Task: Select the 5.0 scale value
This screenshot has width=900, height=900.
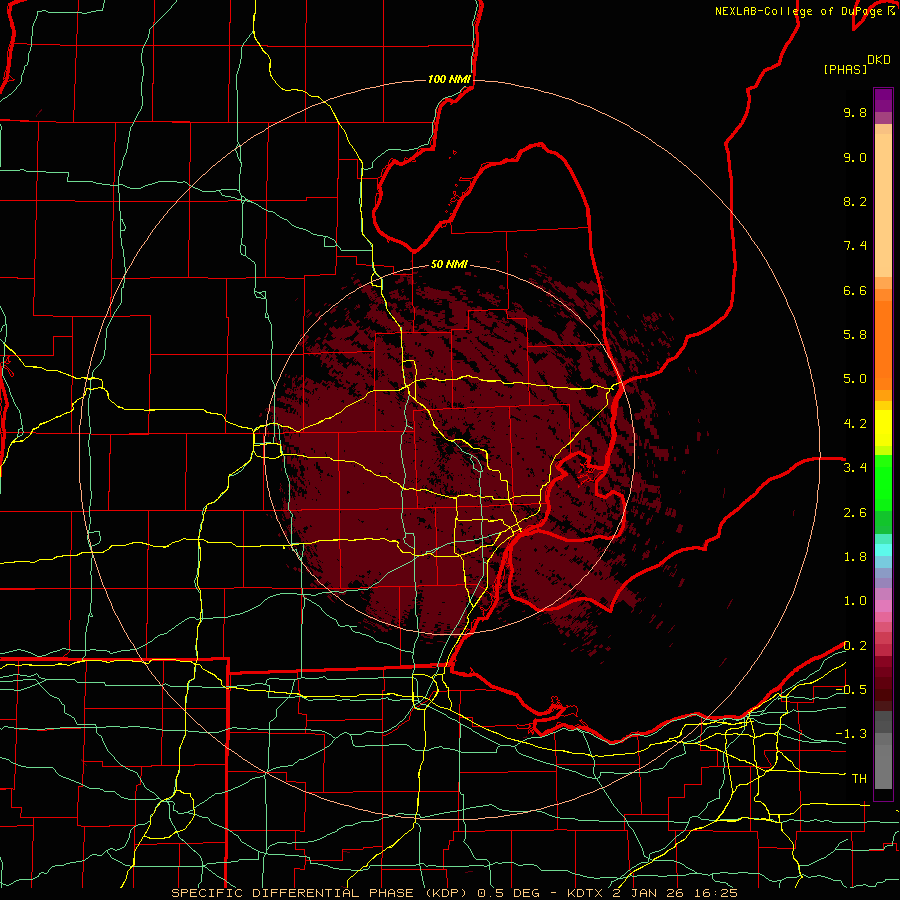Action: [855, 379]
